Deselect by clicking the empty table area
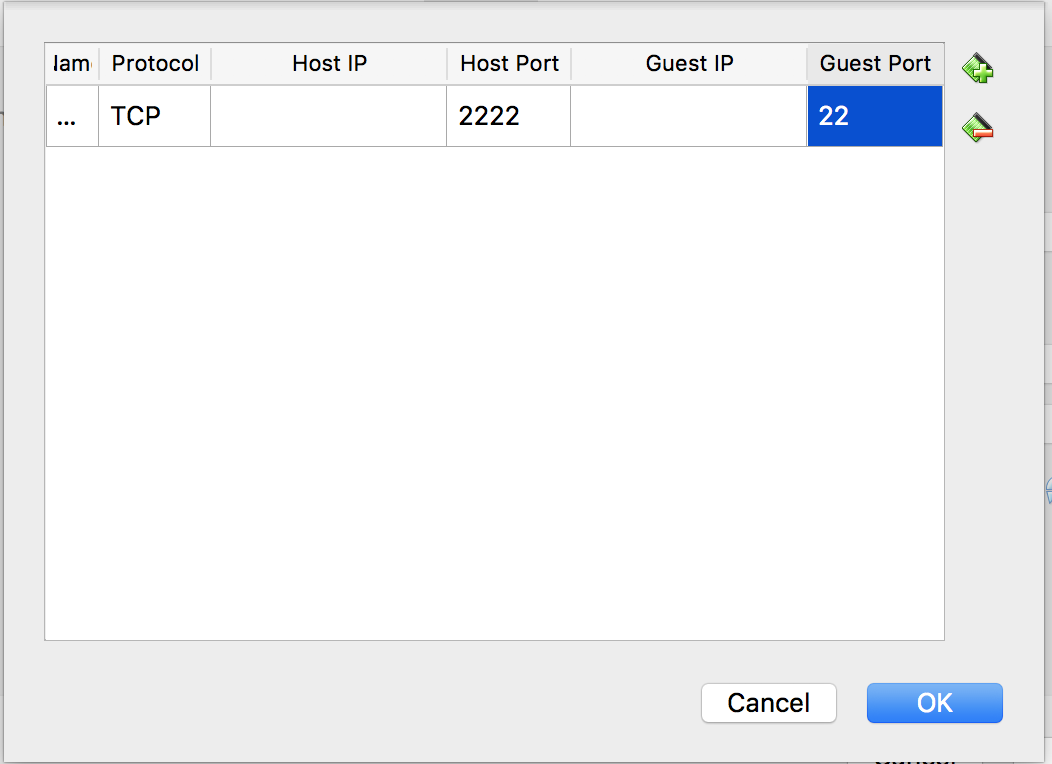This screenshot has height=764, width=1052. pos(494,392)
